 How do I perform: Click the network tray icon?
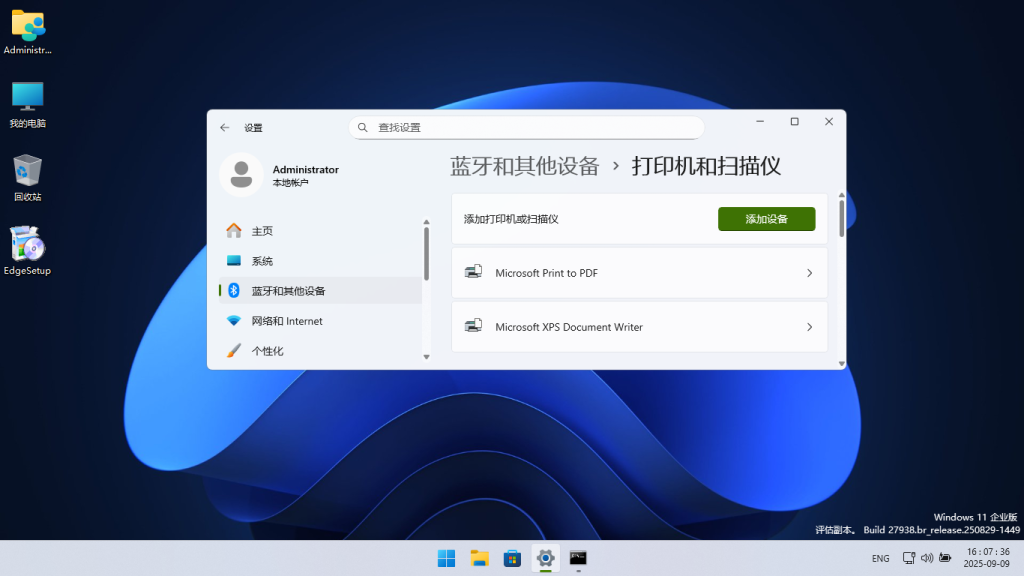coord(908,558)
